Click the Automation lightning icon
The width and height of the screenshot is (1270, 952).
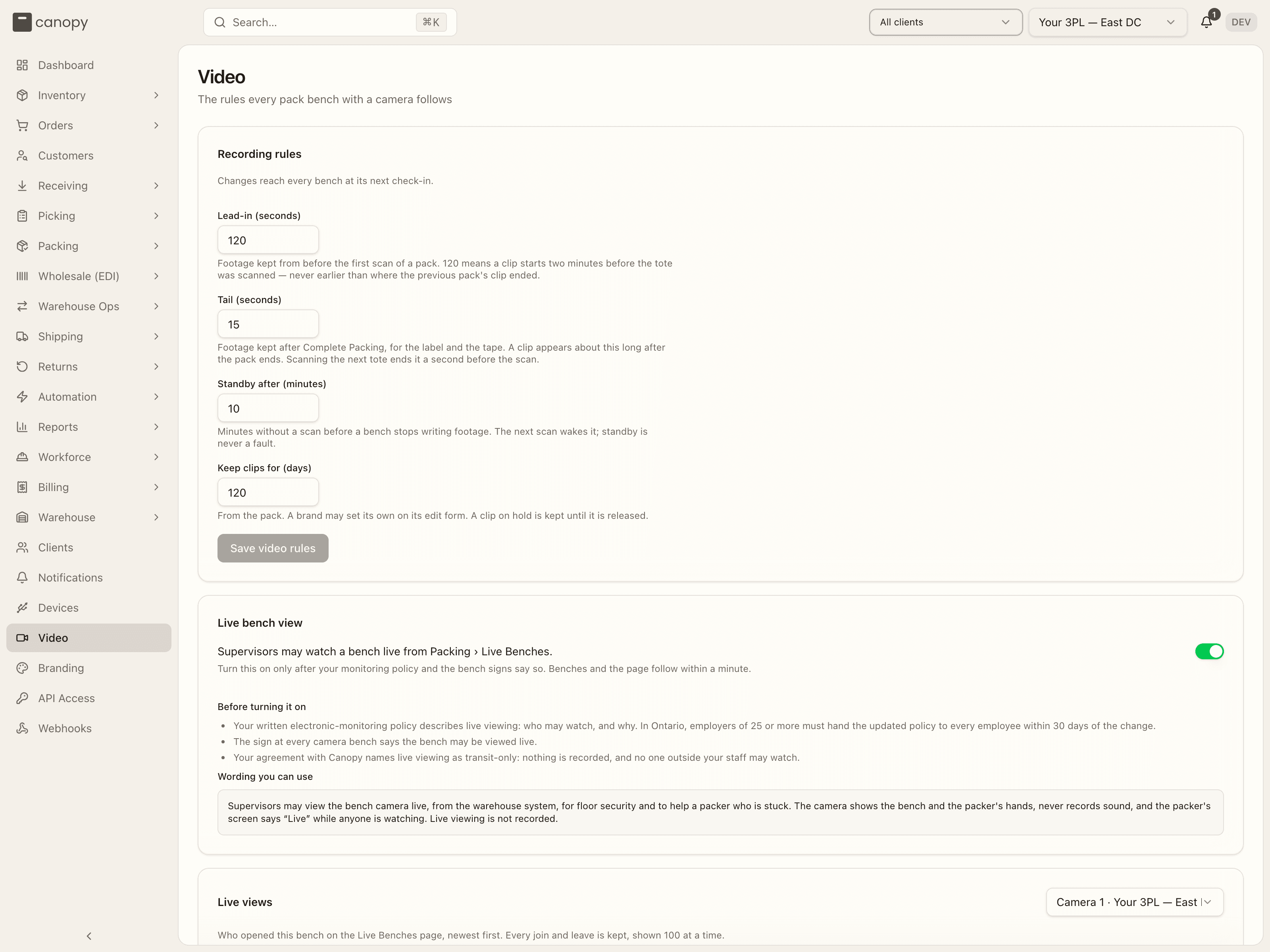click(x=22, y=397)
